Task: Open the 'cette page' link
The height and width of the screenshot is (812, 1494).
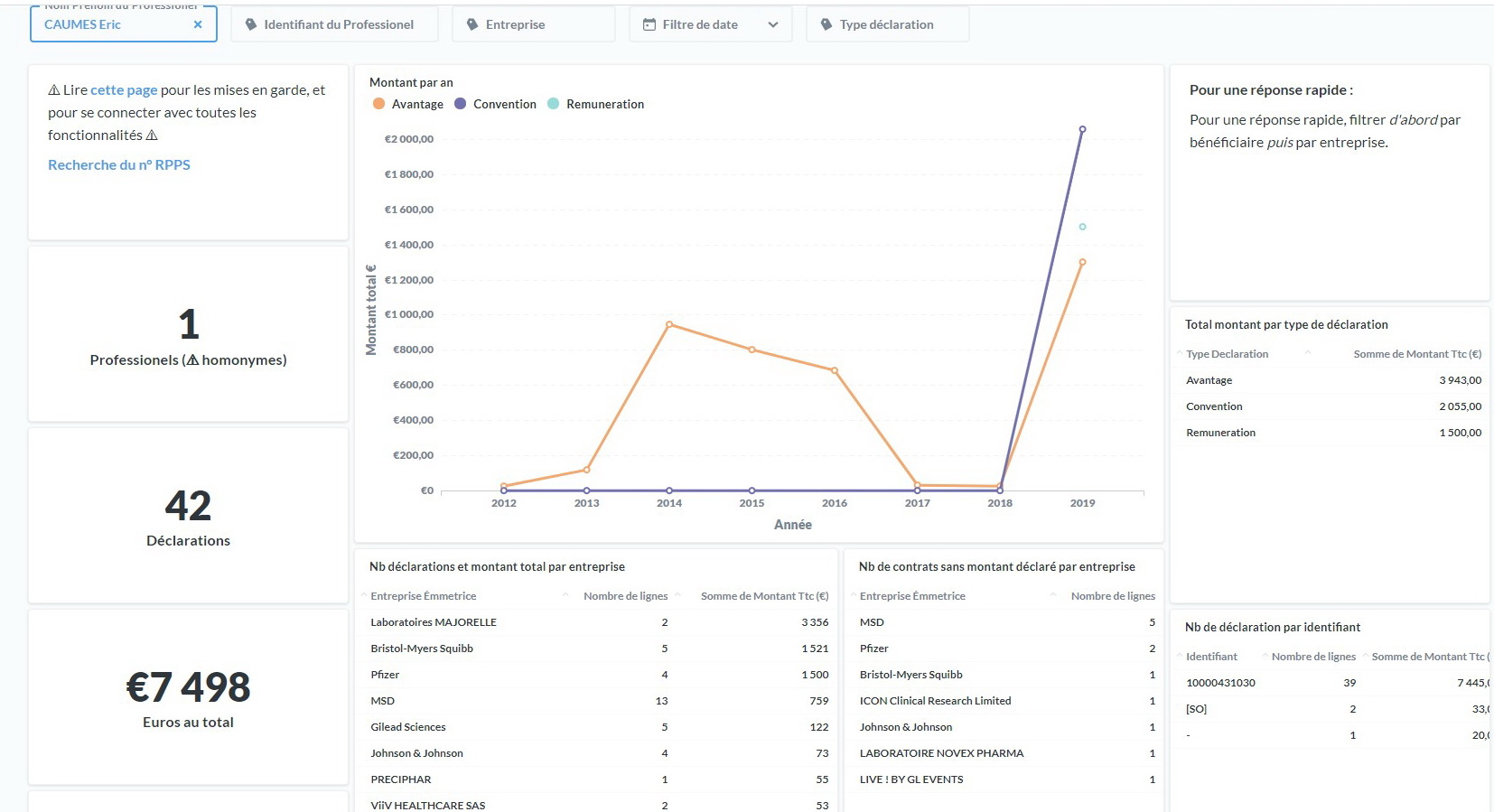Action: [124, 90]
